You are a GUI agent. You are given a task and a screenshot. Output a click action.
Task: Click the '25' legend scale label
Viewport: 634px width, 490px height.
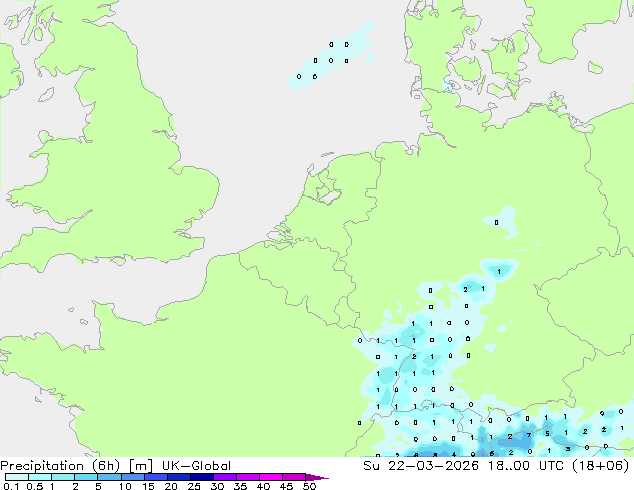click(x=194, y=486)
